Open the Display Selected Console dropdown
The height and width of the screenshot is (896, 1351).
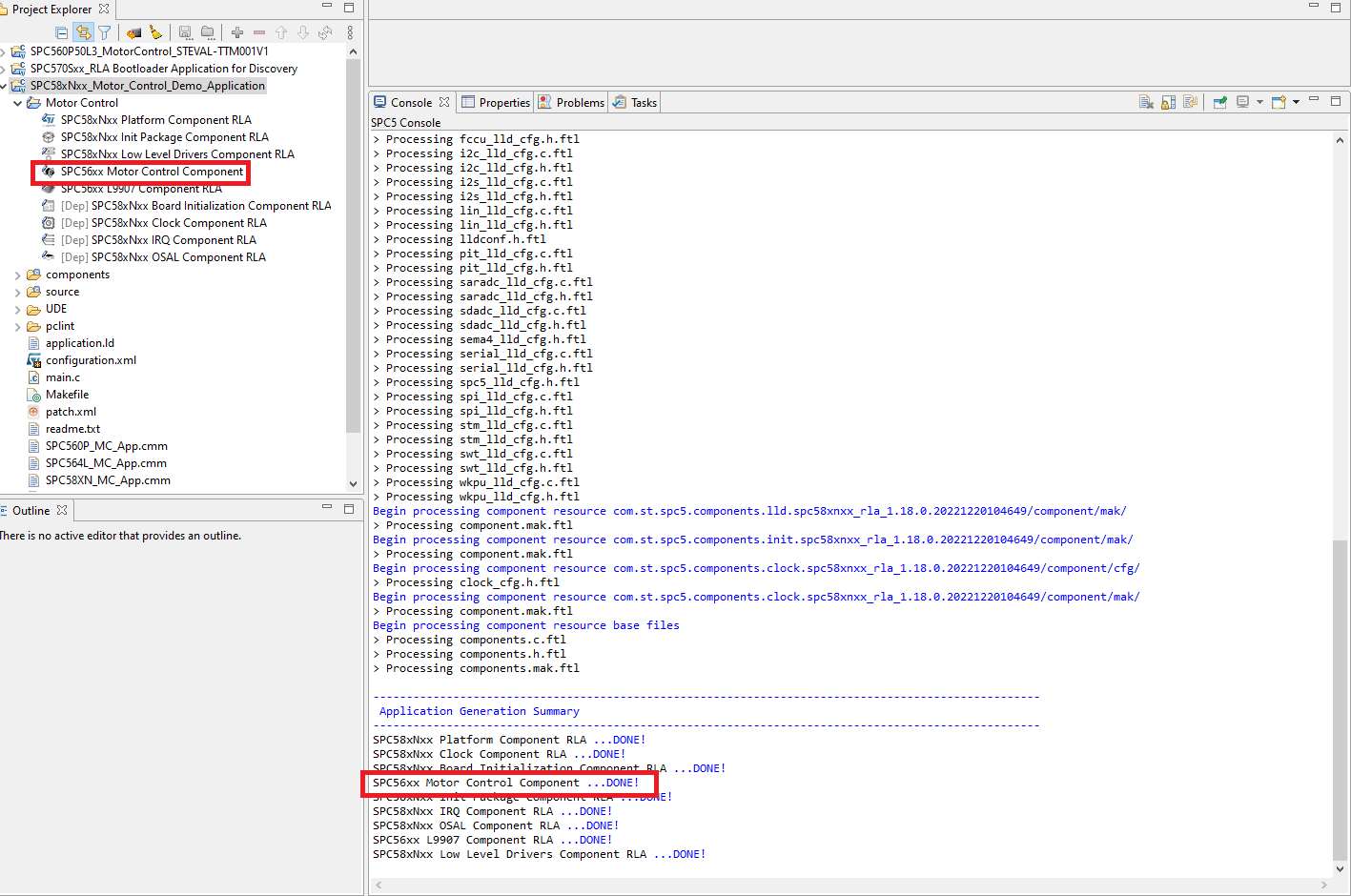click(1259, 101)
